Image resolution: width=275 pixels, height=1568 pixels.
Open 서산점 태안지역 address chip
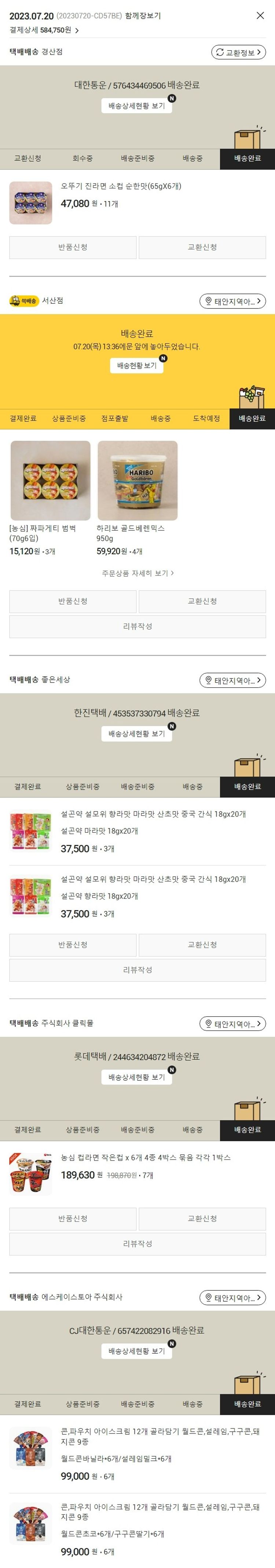click(x=233, y=301)
